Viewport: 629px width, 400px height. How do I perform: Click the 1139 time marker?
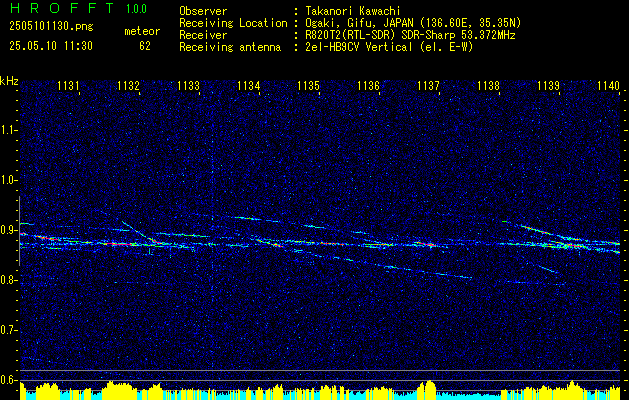pyautogui.click(x=548, y=85)
